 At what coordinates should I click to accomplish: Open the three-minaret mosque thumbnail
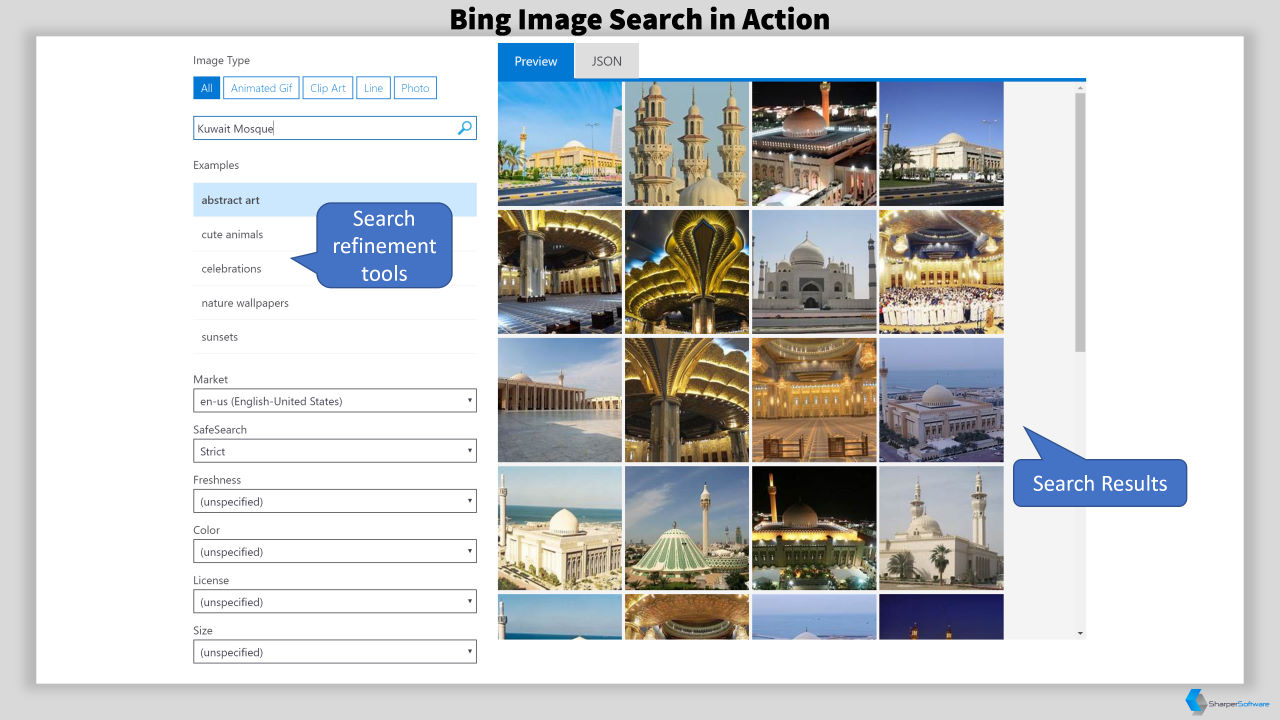point(687,144)
